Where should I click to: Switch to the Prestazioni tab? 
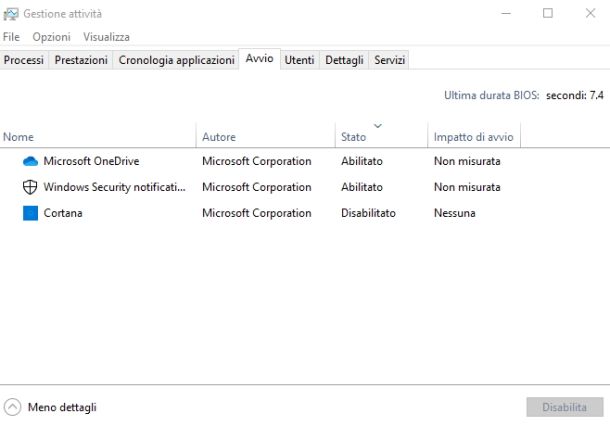coord(81,60)
